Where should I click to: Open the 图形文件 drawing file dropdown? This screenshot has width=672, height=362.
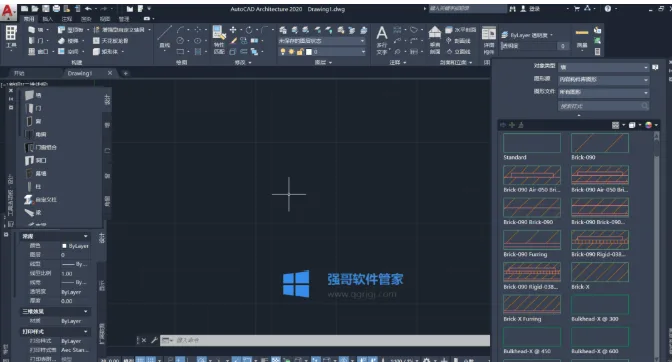tap(603, 92)
